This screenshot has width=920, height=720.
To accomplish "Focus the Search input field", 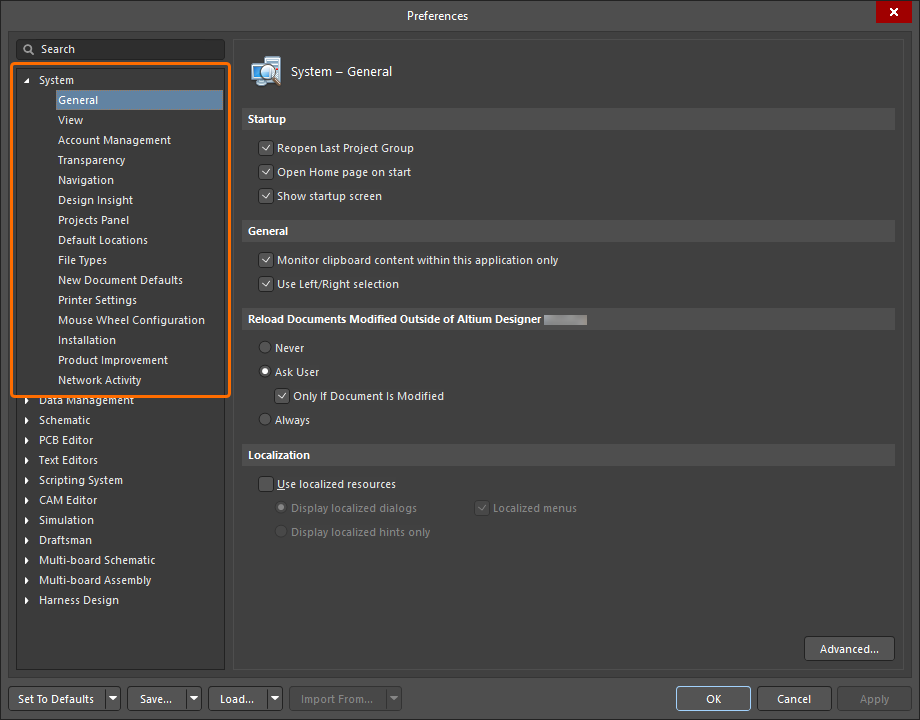I will [x=120, y=49].
